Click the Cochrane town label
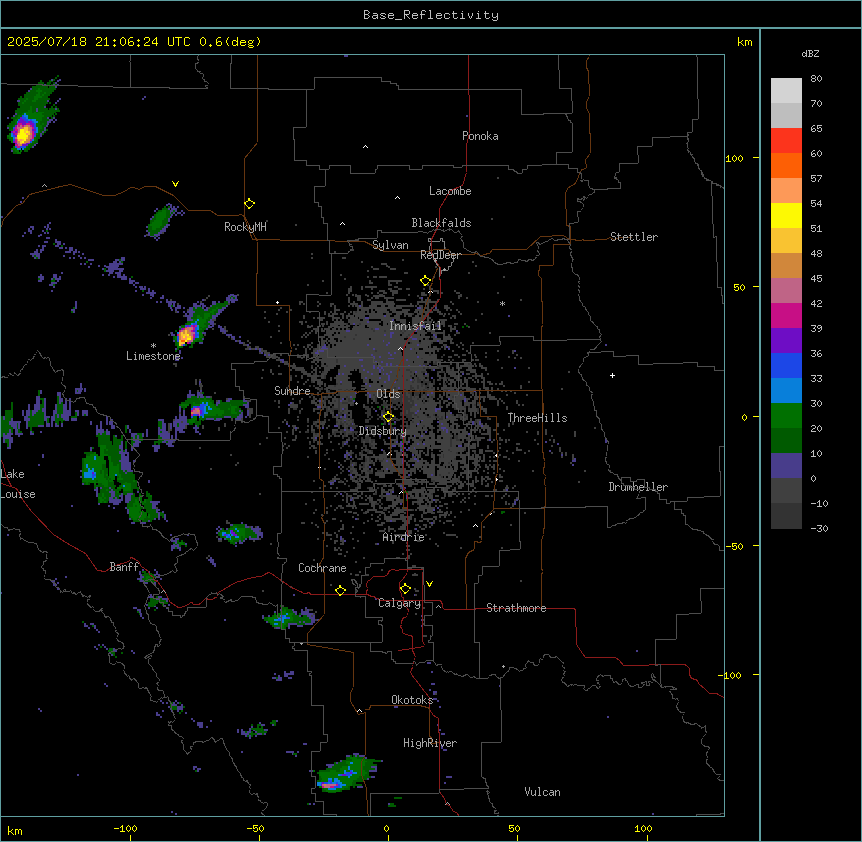 (x=322, y=568)
